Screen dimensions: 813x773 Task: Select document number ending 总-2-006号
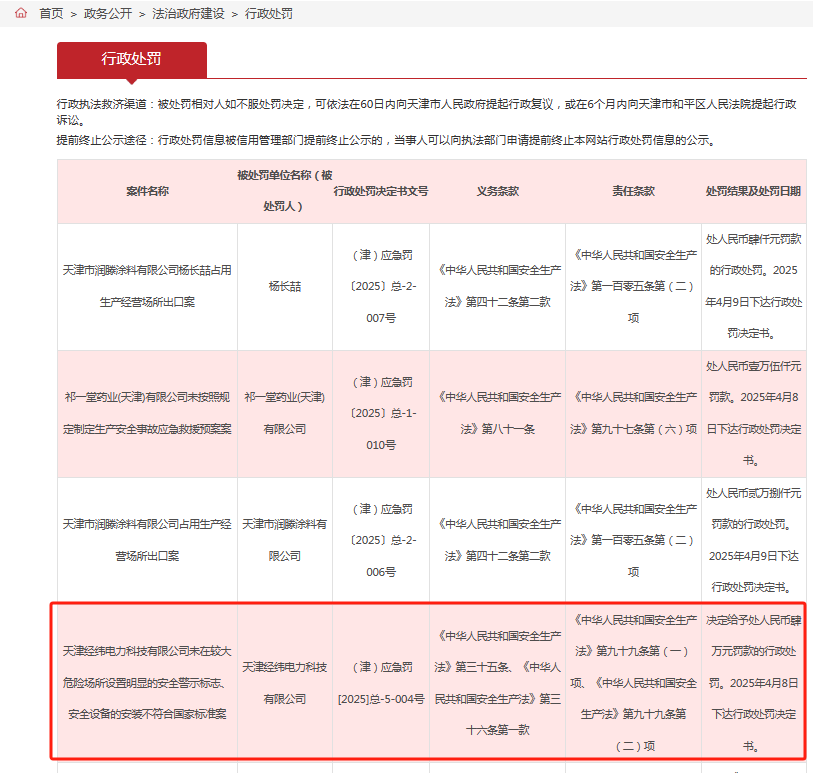381,540
